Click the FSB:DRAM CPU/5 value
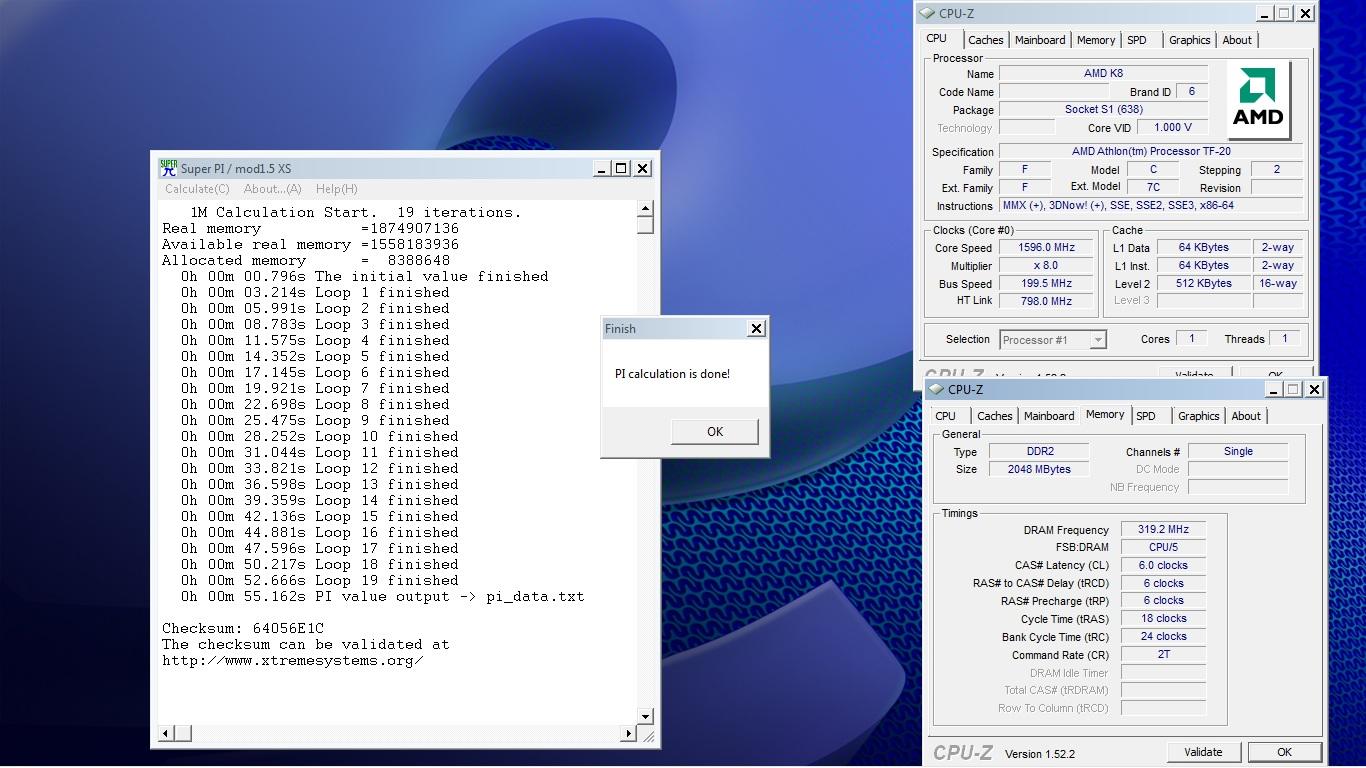The height and width of the screenshot is (768, 1366). [x=1163, y=547]
